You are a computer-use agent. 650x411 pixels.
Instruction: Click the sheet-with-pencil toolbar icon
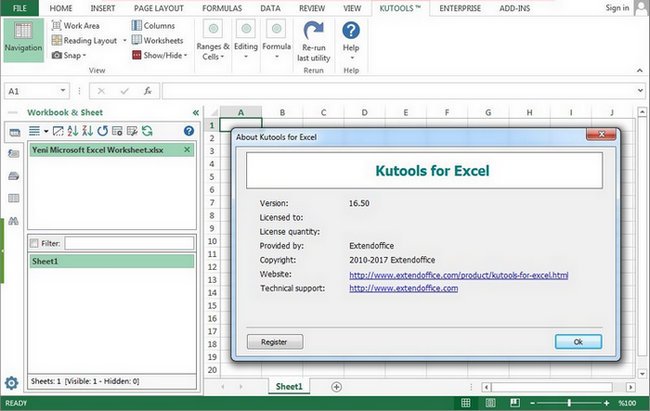pyautogui.click(x=132, y=131)
